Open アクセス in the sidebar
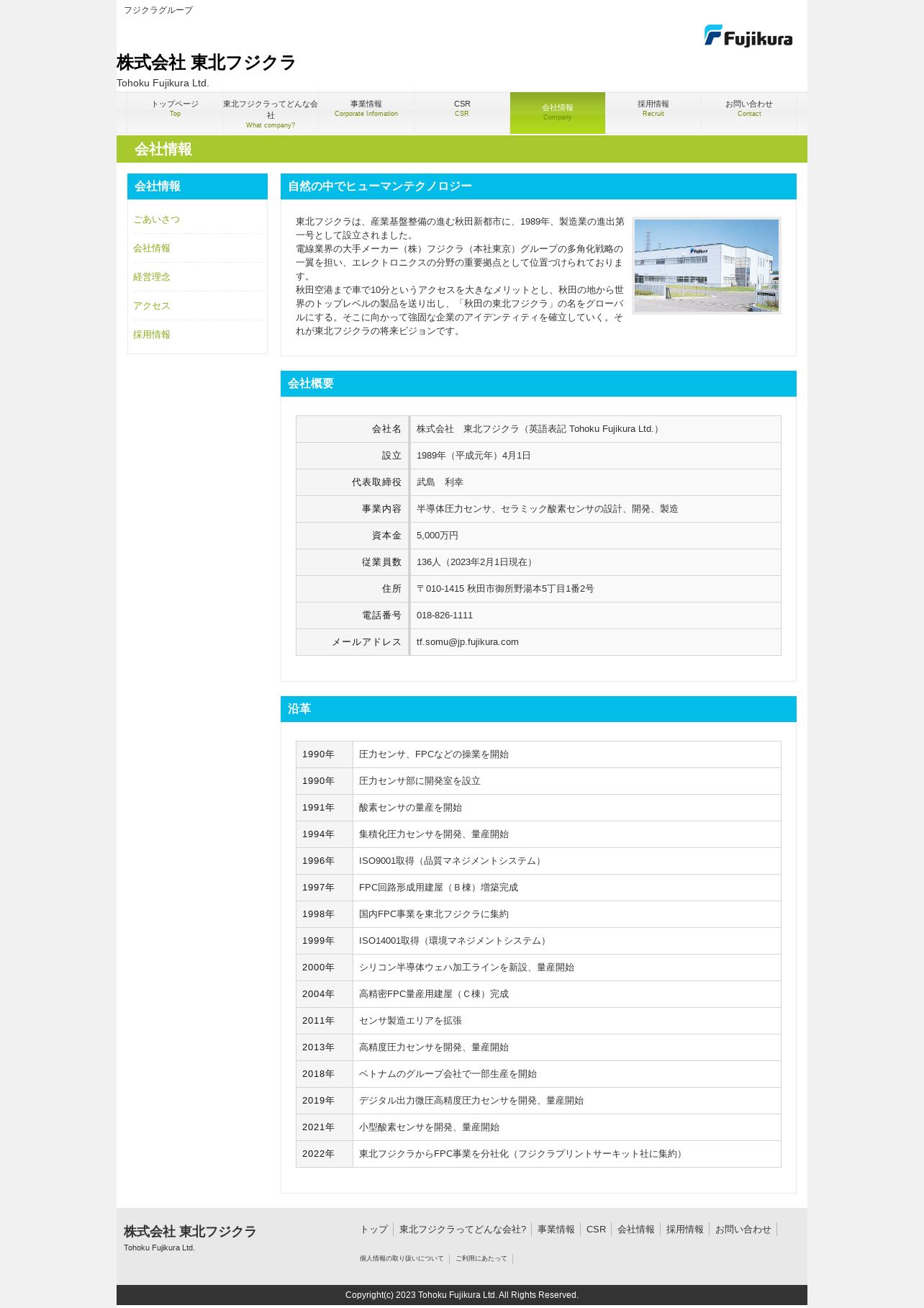924x1308 pixels. pyautogui.click(x=152, y=306)
